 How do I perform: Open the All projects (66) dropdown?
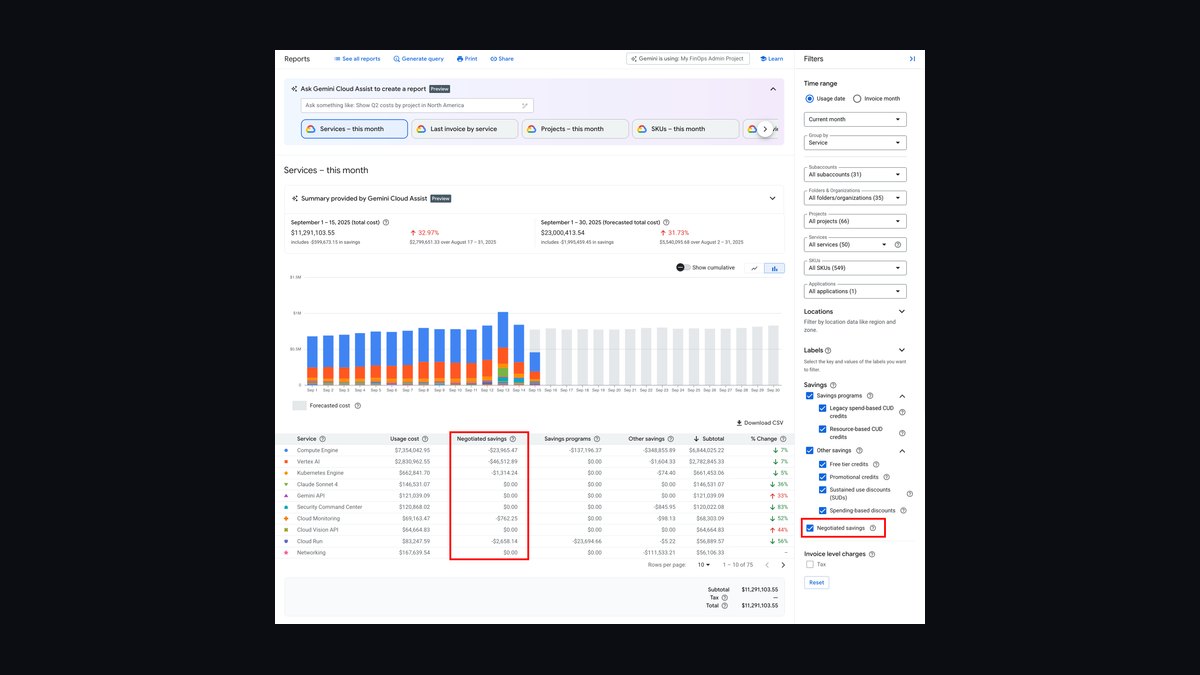[855, 221]
